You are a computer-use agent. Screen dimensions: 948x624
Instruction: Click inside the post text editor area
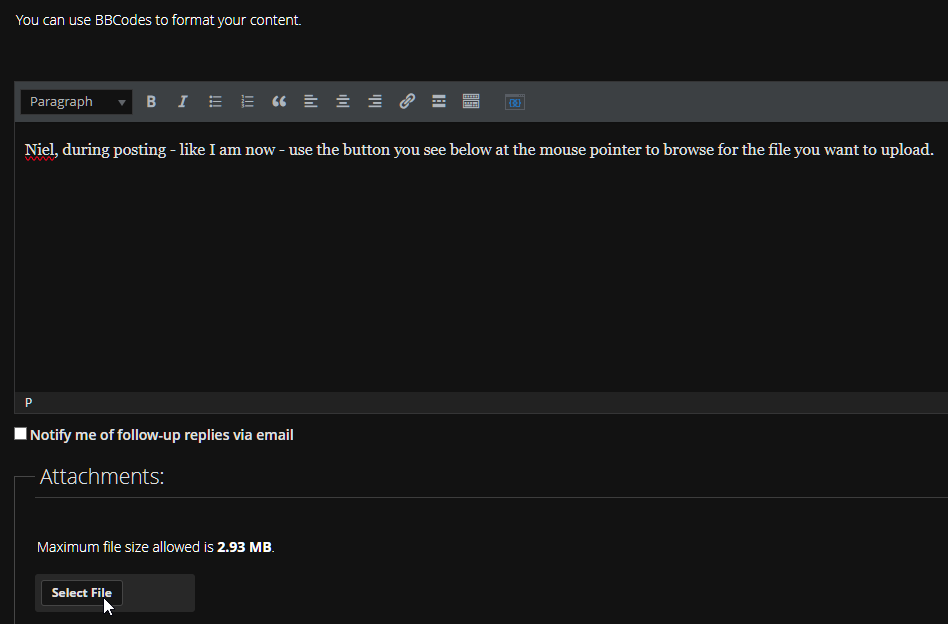pyautogui.click(x=480, y=270)
